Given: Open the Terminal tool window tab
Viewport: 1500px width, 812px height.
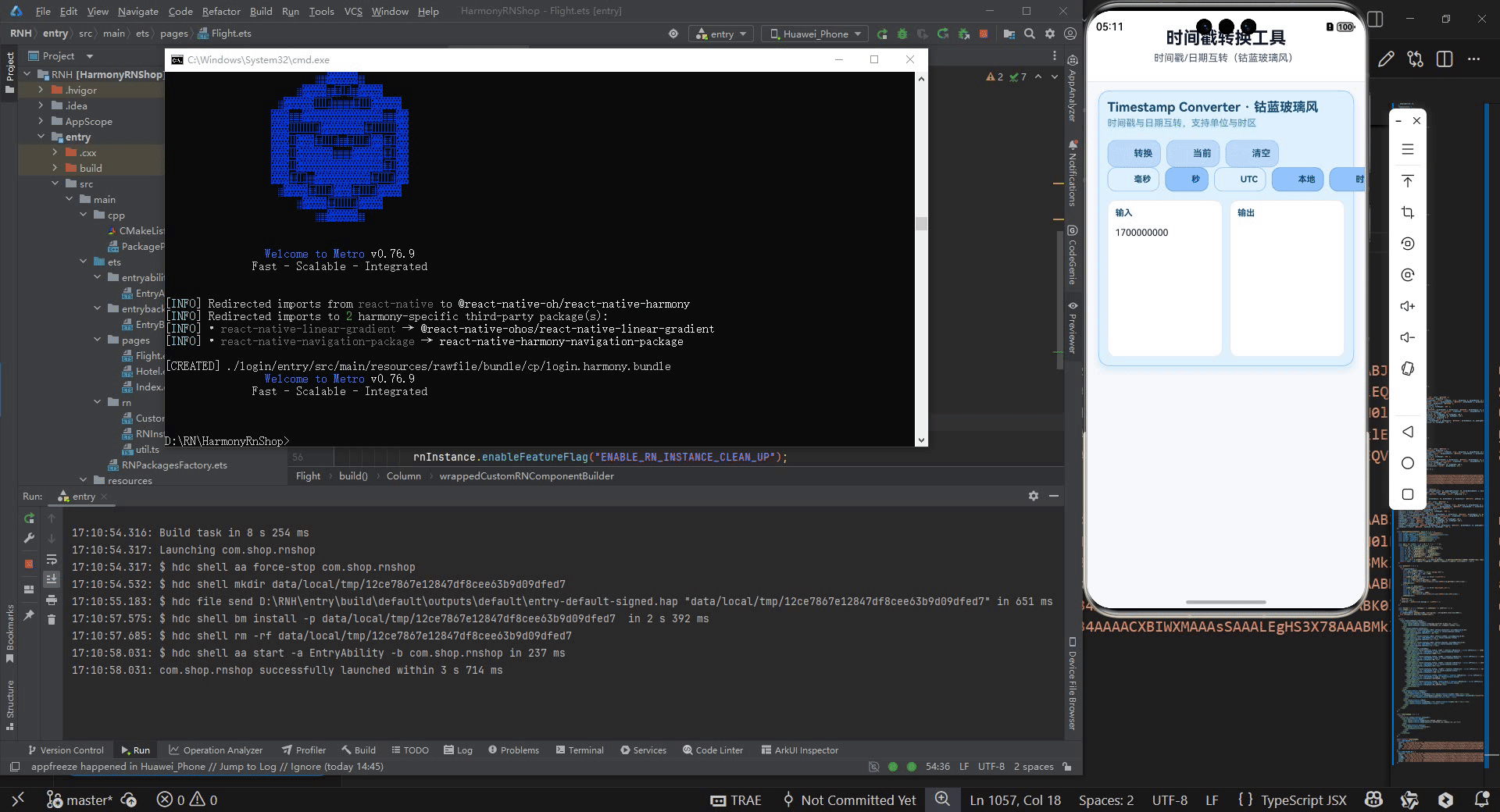Looking at the screenshot, I should pyautogui.click(x=580, y=750).
